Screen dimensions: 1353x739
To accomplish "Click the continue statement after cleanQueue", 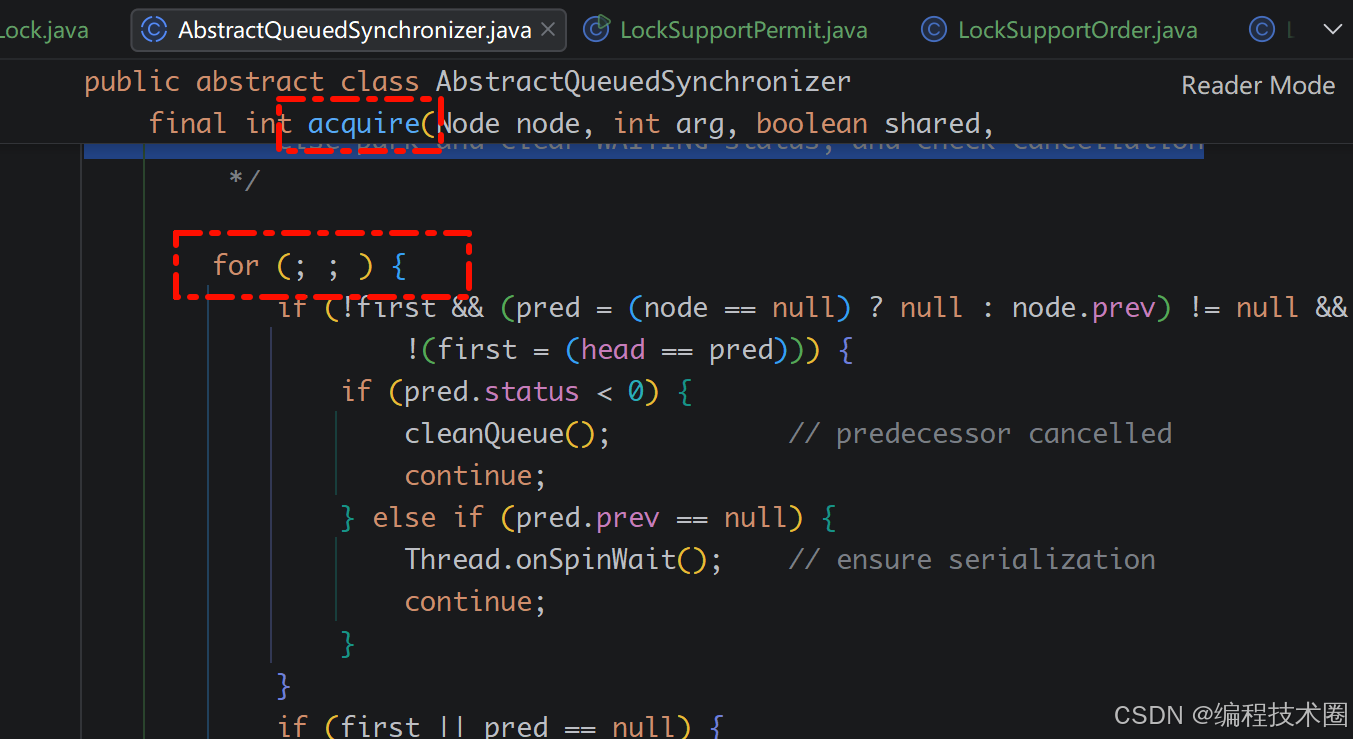I will pyautogui.click(x=476, y=475).
